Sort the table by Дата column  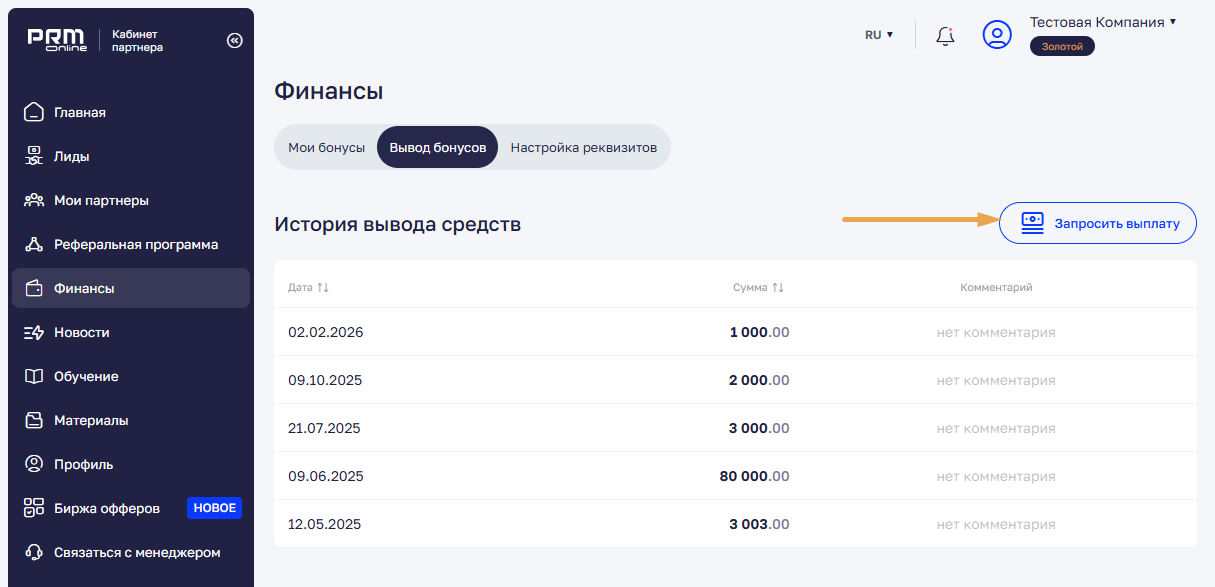(x=308, y=287)
